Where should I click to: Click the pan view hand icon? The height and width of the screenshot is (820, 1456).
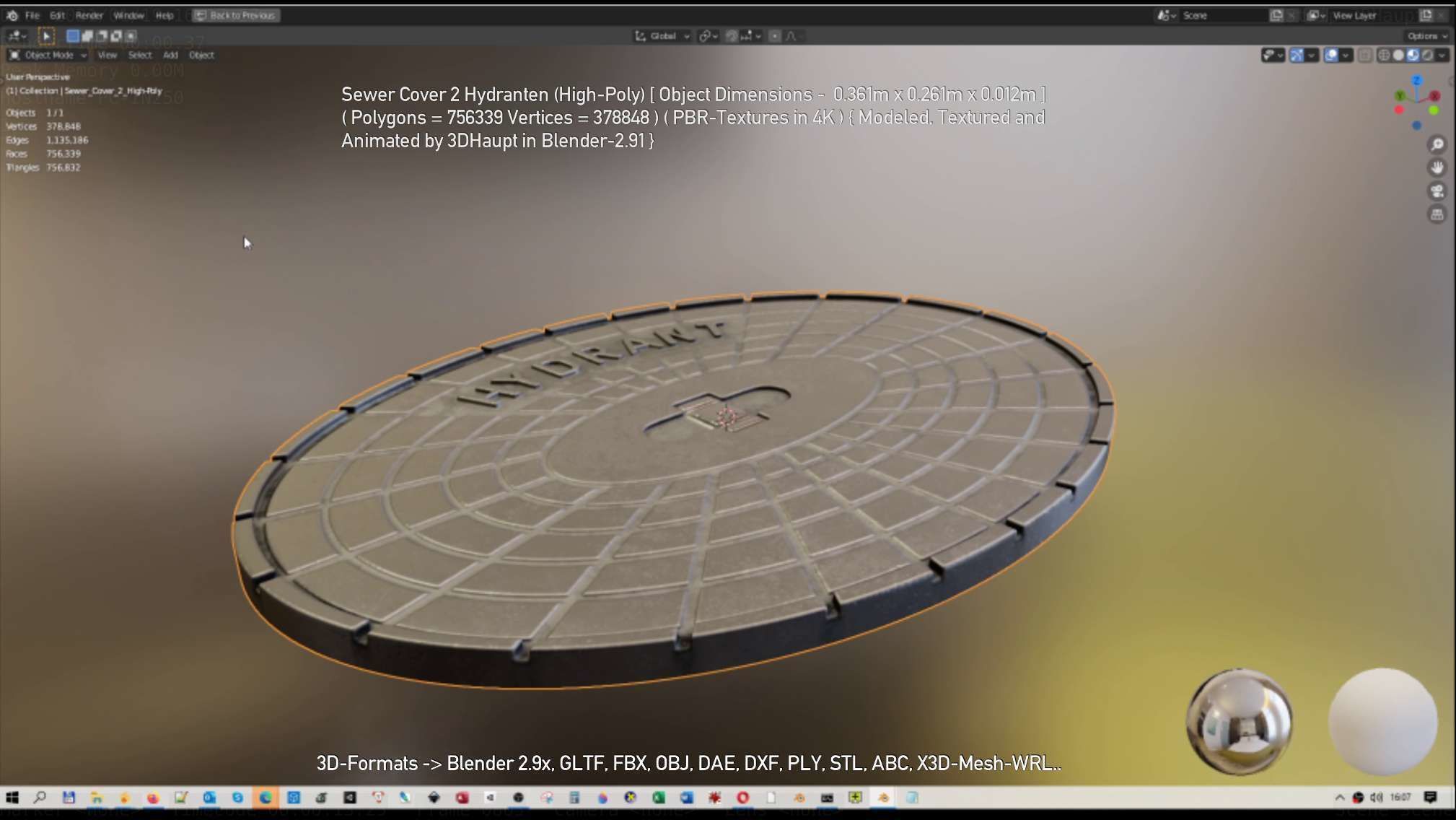coord(1437,167)
